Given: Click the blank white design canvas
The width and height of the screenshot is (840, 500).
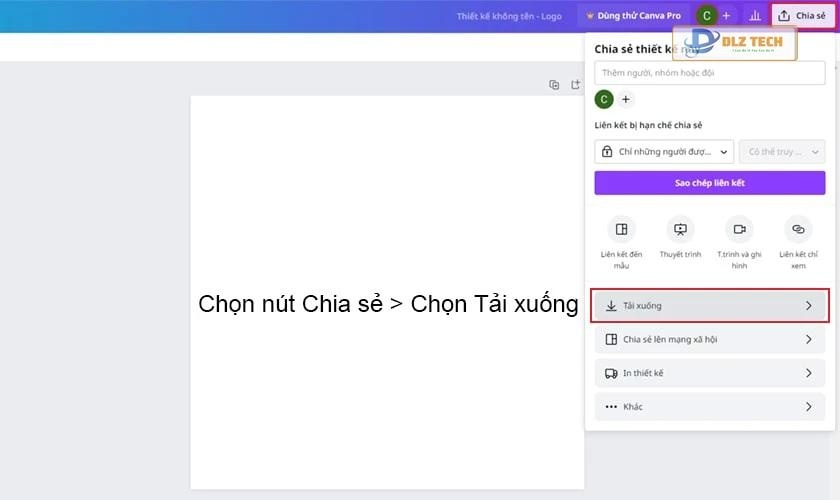Looking at the screenshot, I should (x=387, y=400).
